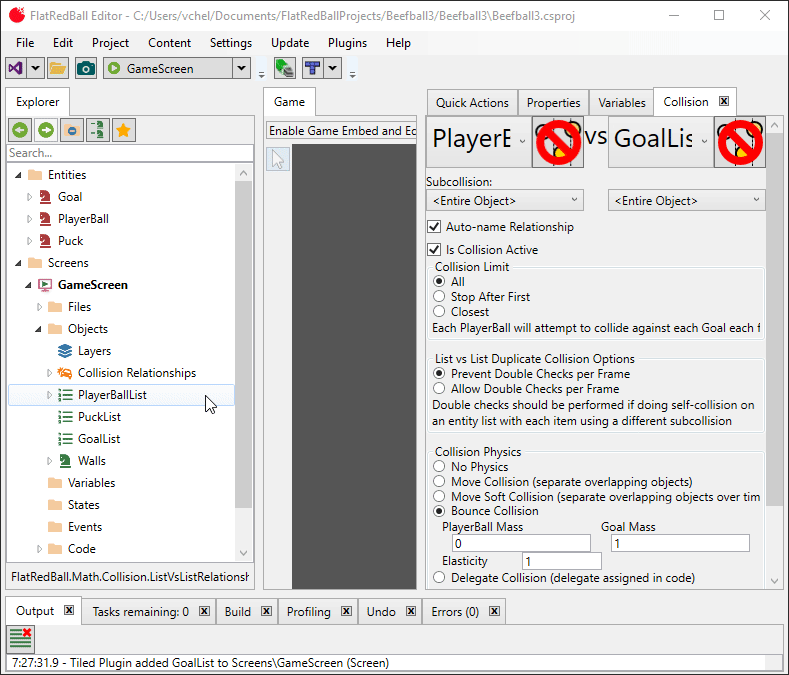
Task: Clear output with the red X list icon
Action: (21, 638)
